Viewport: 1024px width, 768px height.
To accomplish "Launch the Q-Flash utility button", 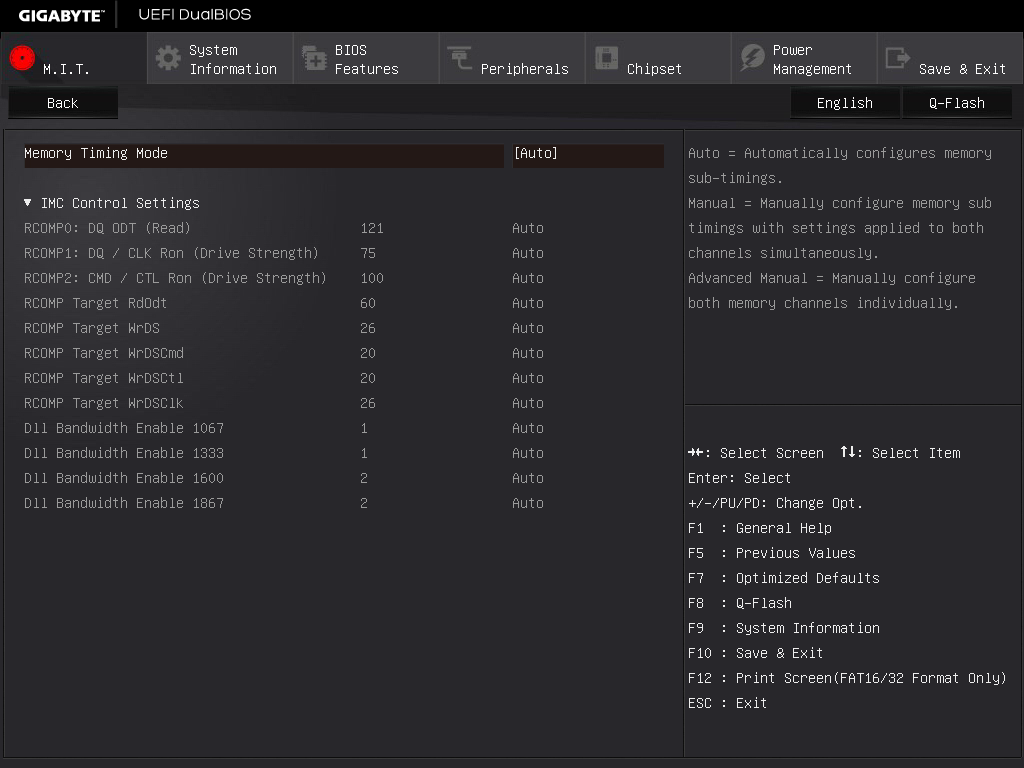I will tap(957, 103).
